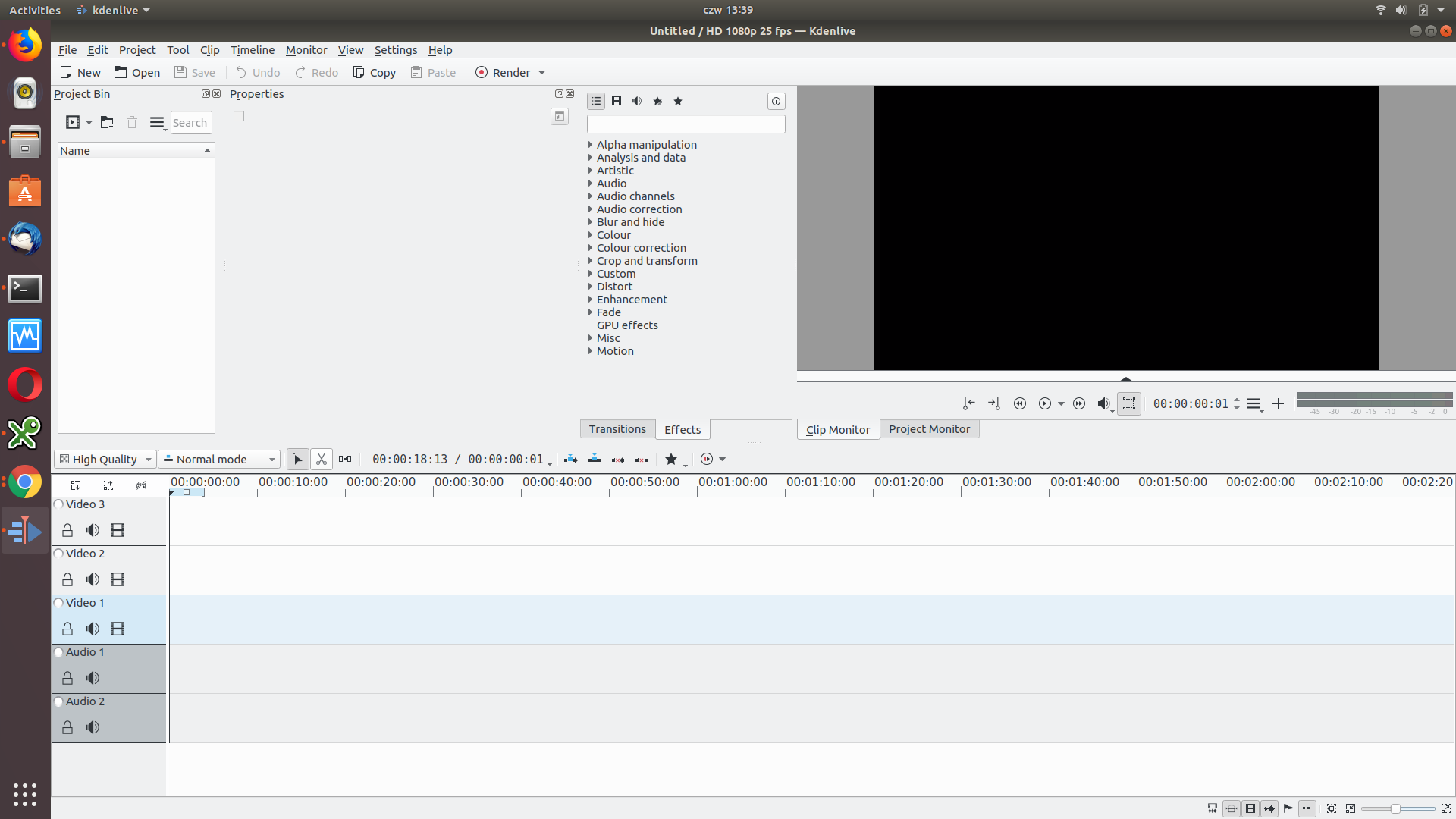Toggle the monitor edit mode (zone) button
Image resolution: width=1456 pixels, height=819 pixels.
tap(1129, 403)
